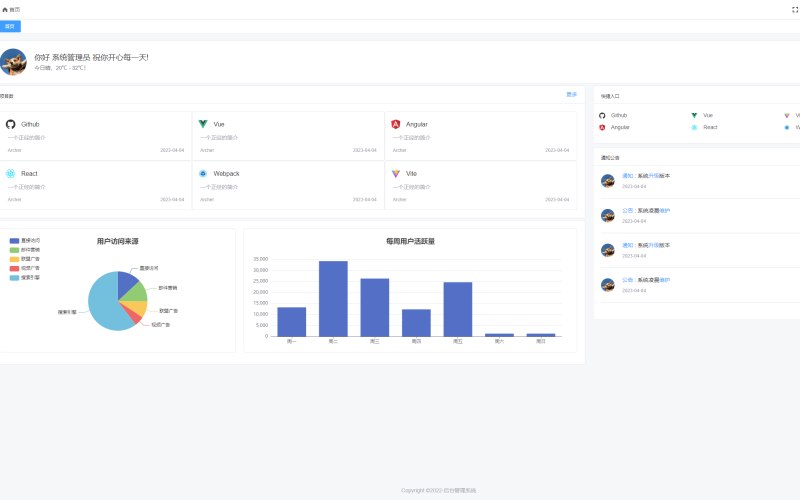This screenshot has width=800, height=500.
Task: Click the Angular icon in the quick-entry panel
Action: (x=602, y=128)
